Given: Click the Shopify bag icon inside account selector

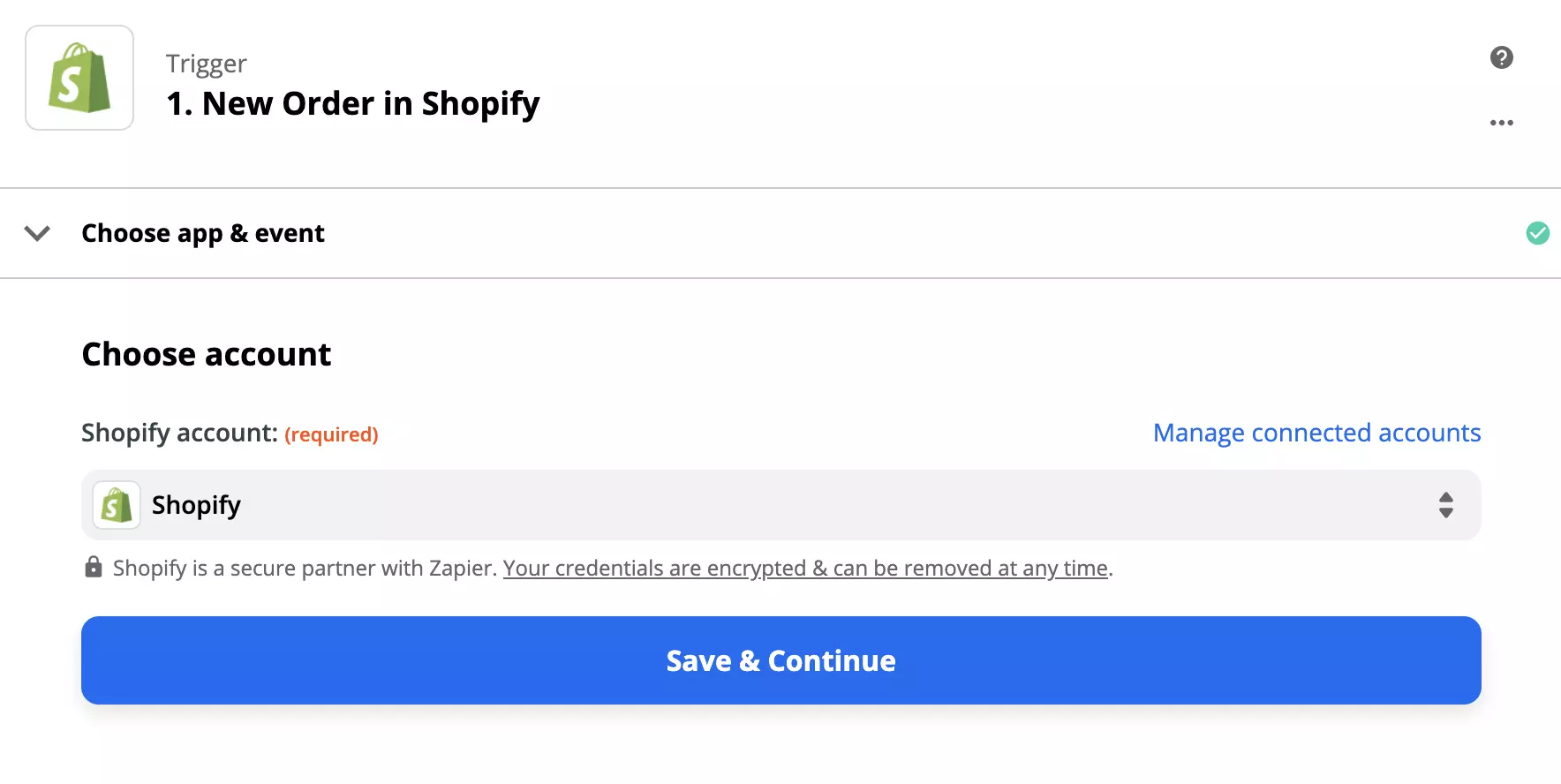Looking at the screenshot, I should coord(116,504).
